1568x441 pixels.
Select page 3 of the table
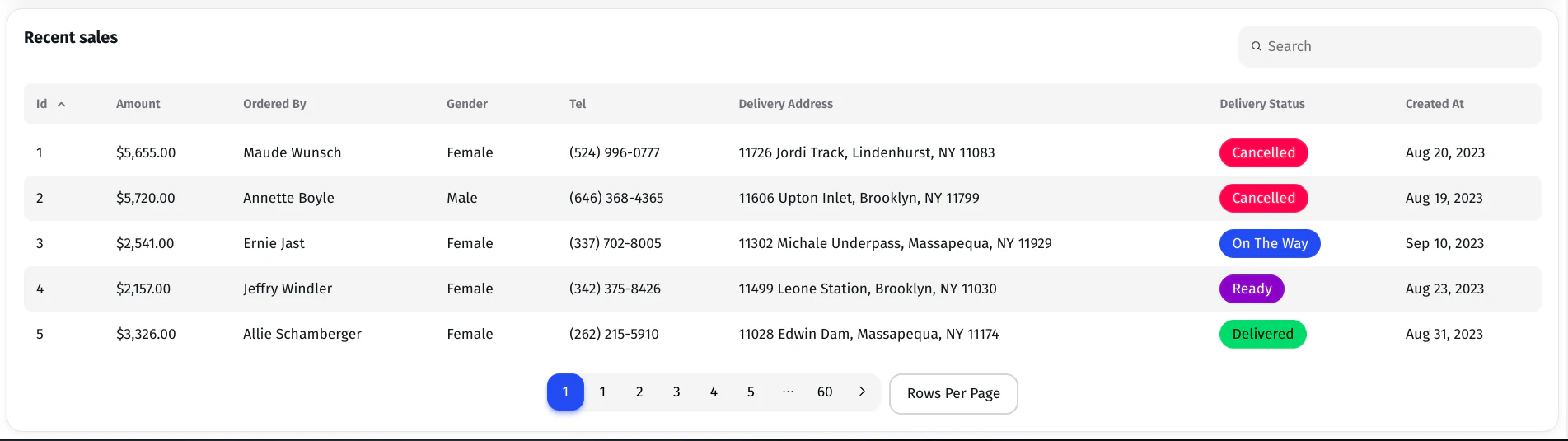tap(676, 392)
